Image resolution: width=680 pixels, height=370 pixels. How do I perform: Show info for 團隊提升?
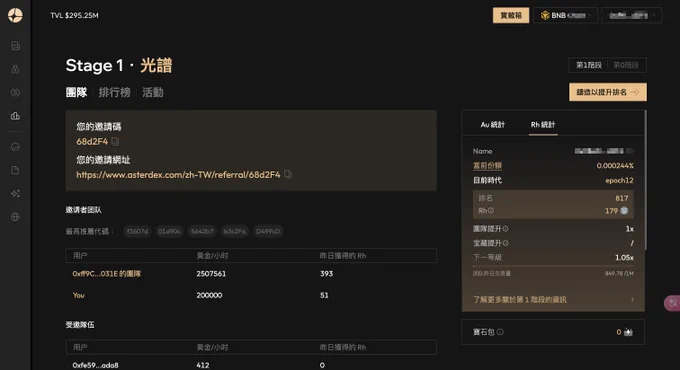tap(506, 229)
